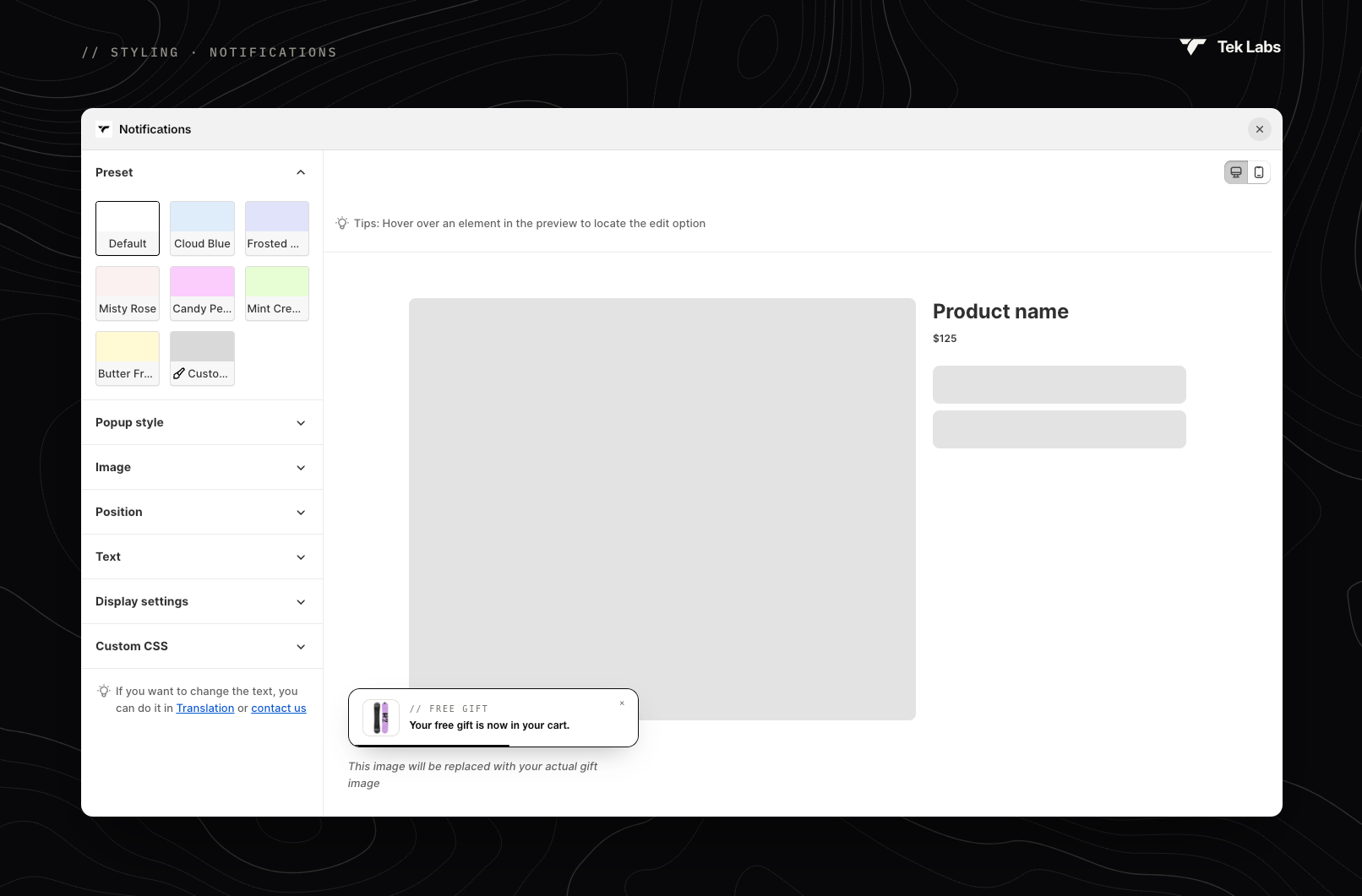This screenshot has height=896, width=1362.
Task: Expand the Popup style section
Action: (202, 422)
